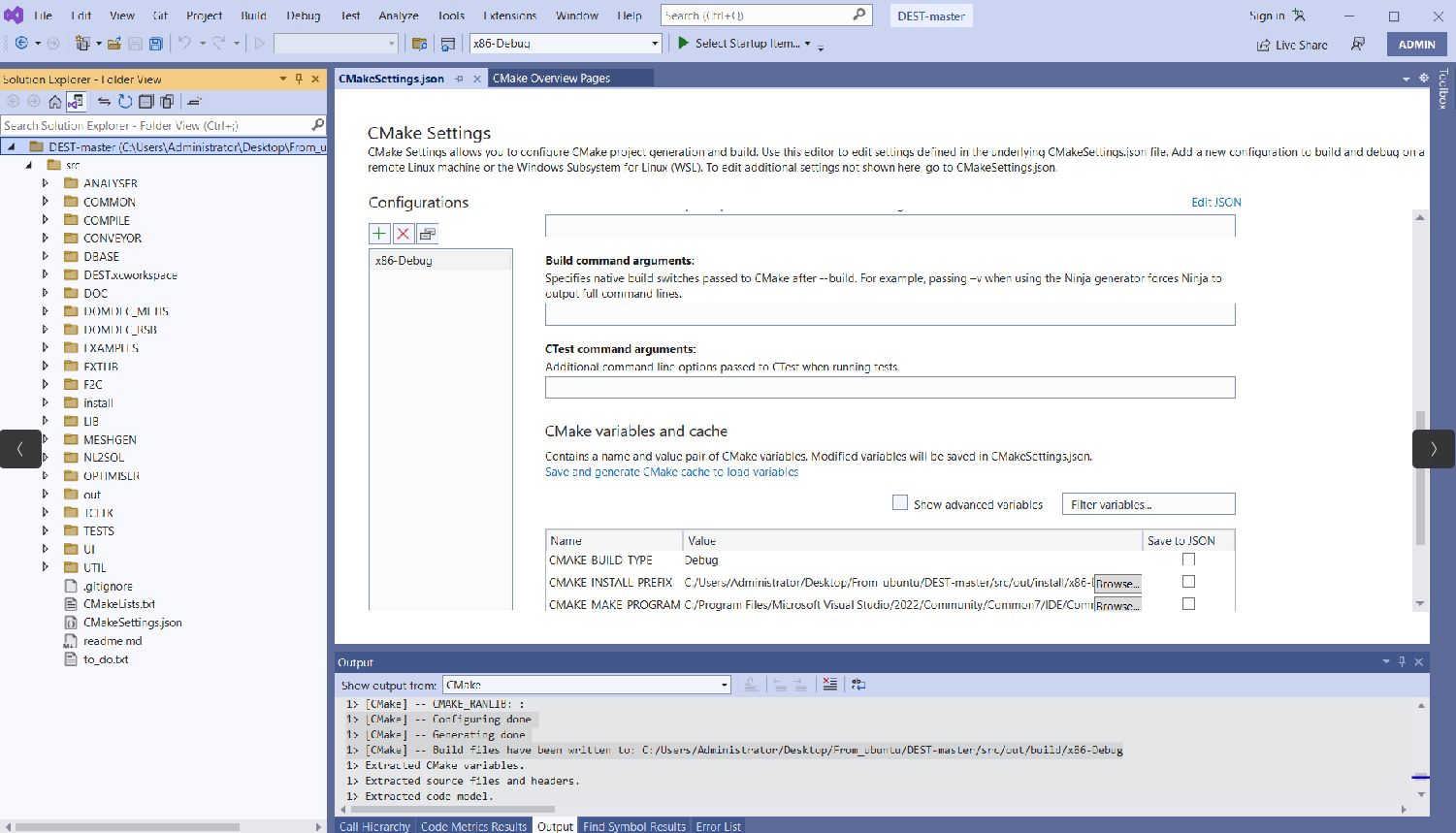The height and width of the screenshot is (833, 1456).
Task: Click the search magnifier in Solution Explorer search
Action: (x=317, y=125)
